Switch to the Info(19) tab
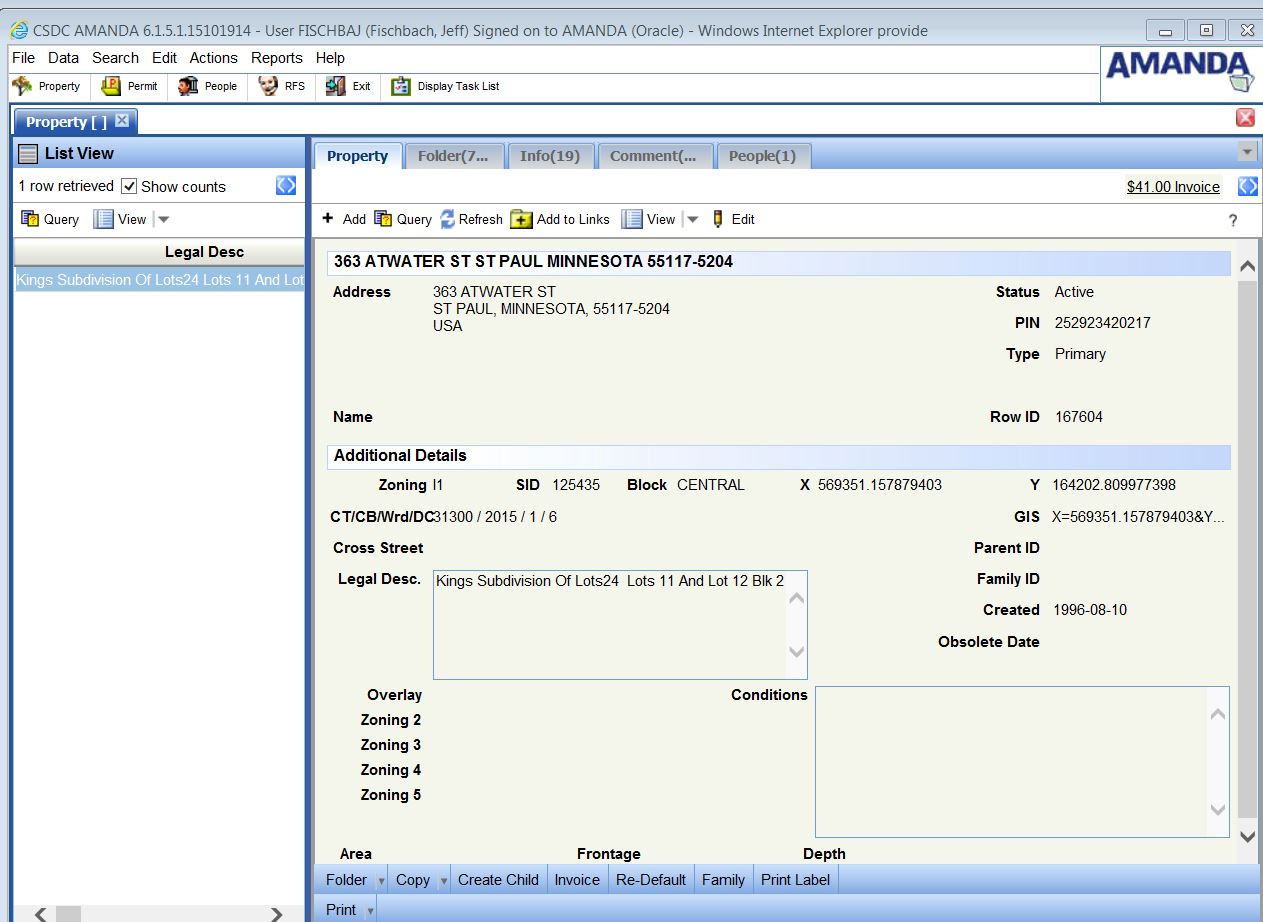This screenshot has width=1263, height=922. tap(549, 156)
